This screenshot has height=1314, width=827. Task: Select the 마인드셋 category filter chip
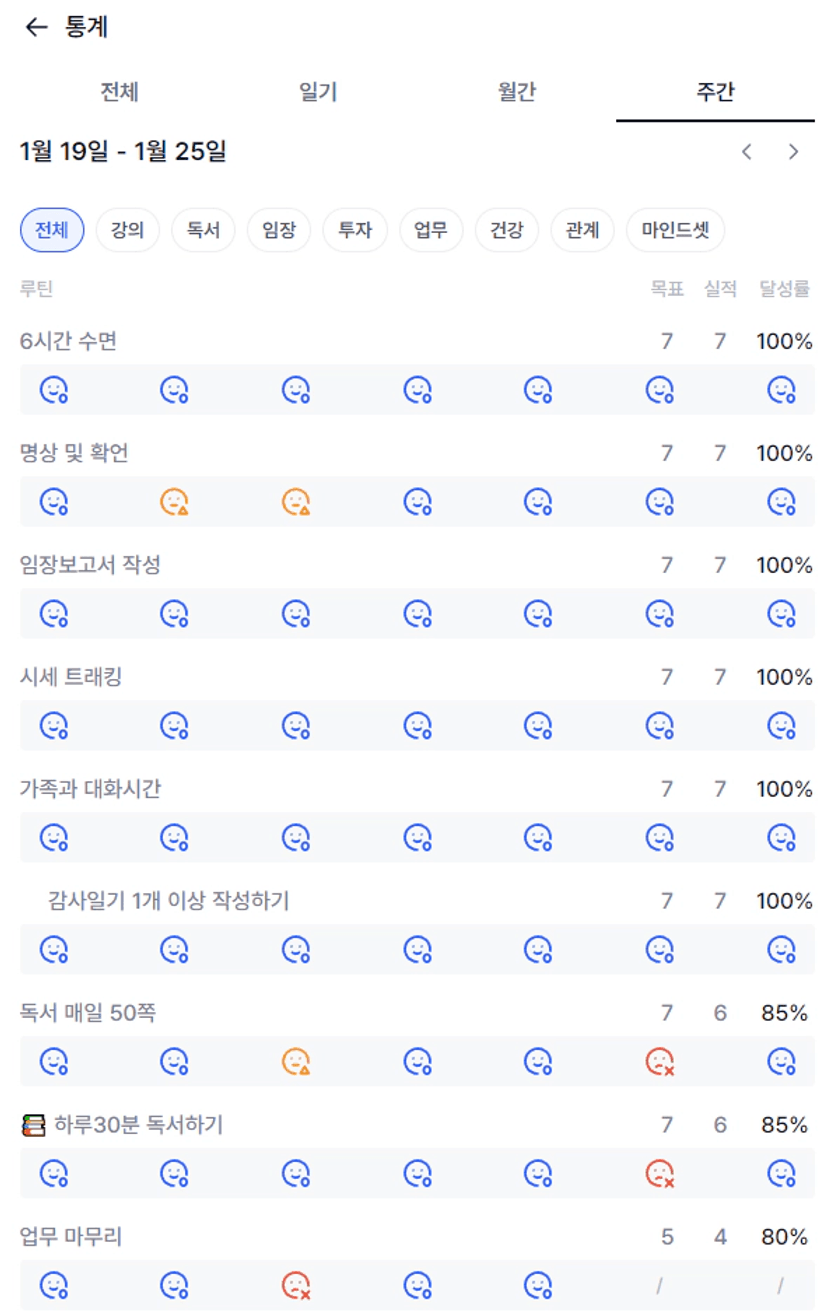[x=675, y=230]
